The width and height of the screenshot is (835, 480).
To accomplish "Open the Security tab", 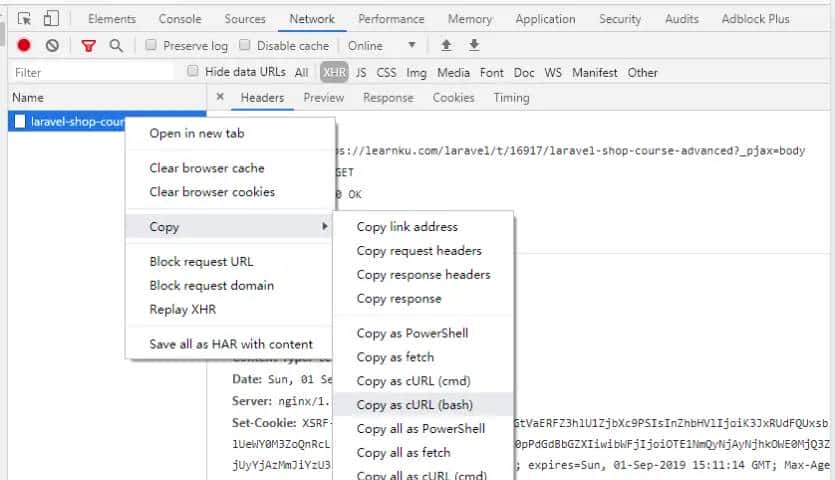I will click(620, 19).
